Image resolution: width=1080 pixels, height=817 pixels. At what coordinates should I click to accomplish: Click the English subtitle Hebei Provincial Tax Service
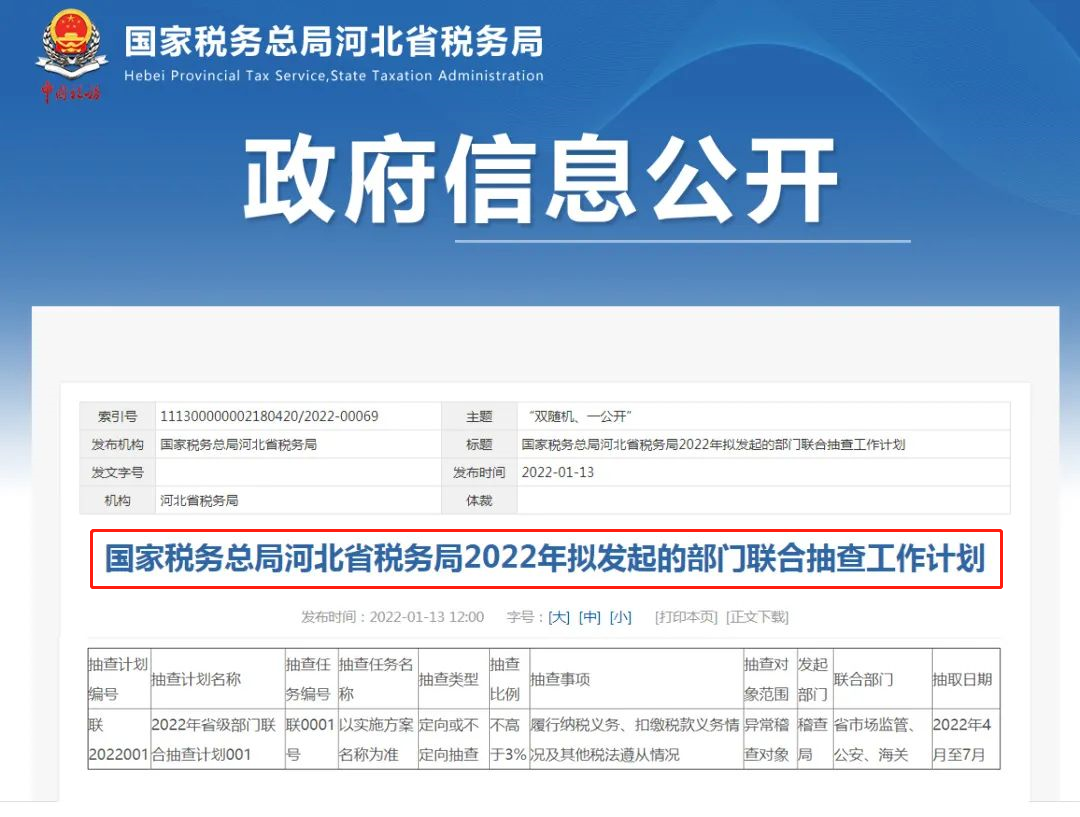point(334,76)
